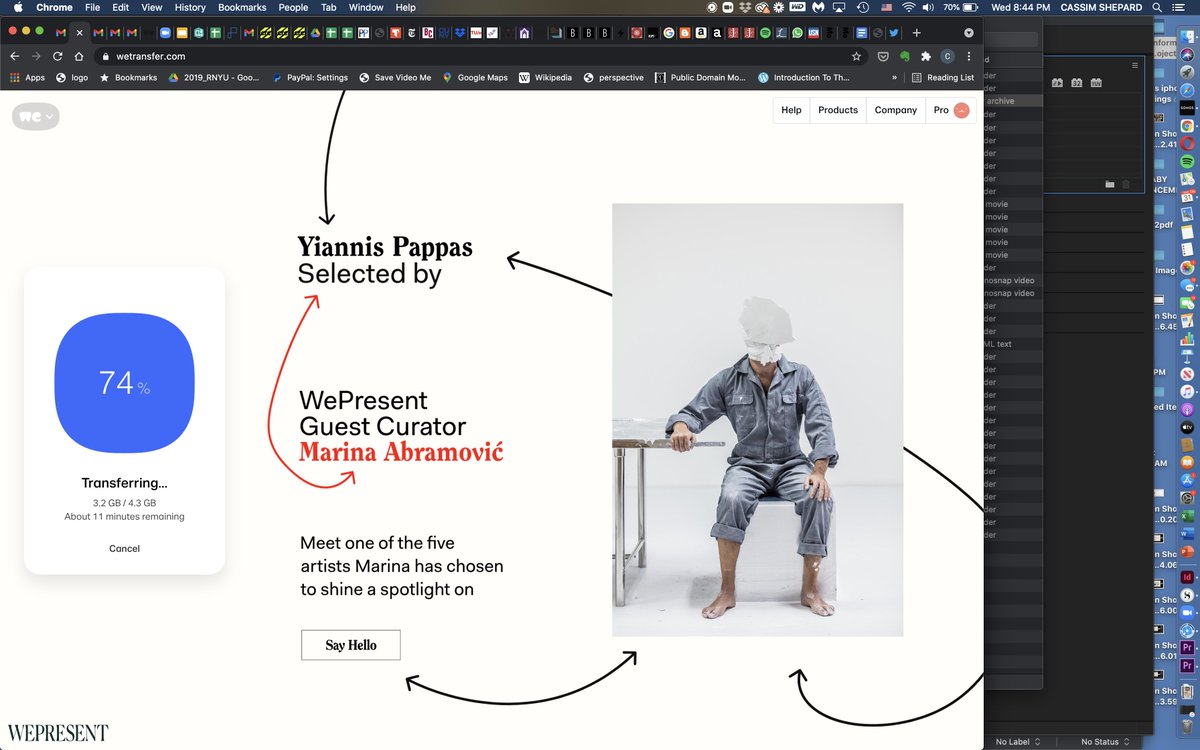Click the 74% transfer progress circle
Image resolution: width=1200 pixels, height=750 pixels.
[124, 382]
